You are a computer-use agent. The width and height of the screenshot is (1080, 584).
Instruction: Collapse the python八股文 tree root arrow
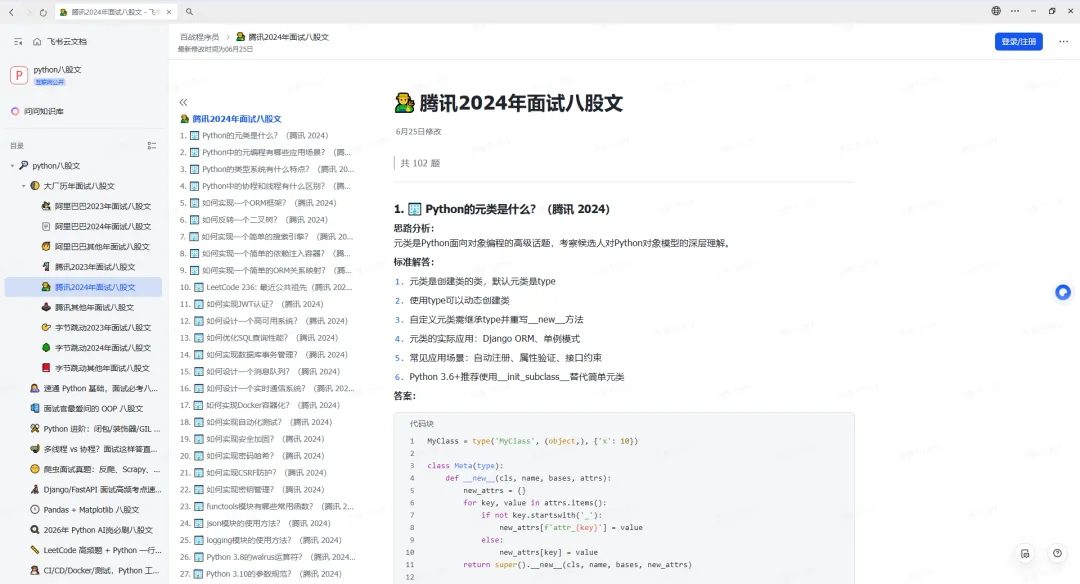12,166
